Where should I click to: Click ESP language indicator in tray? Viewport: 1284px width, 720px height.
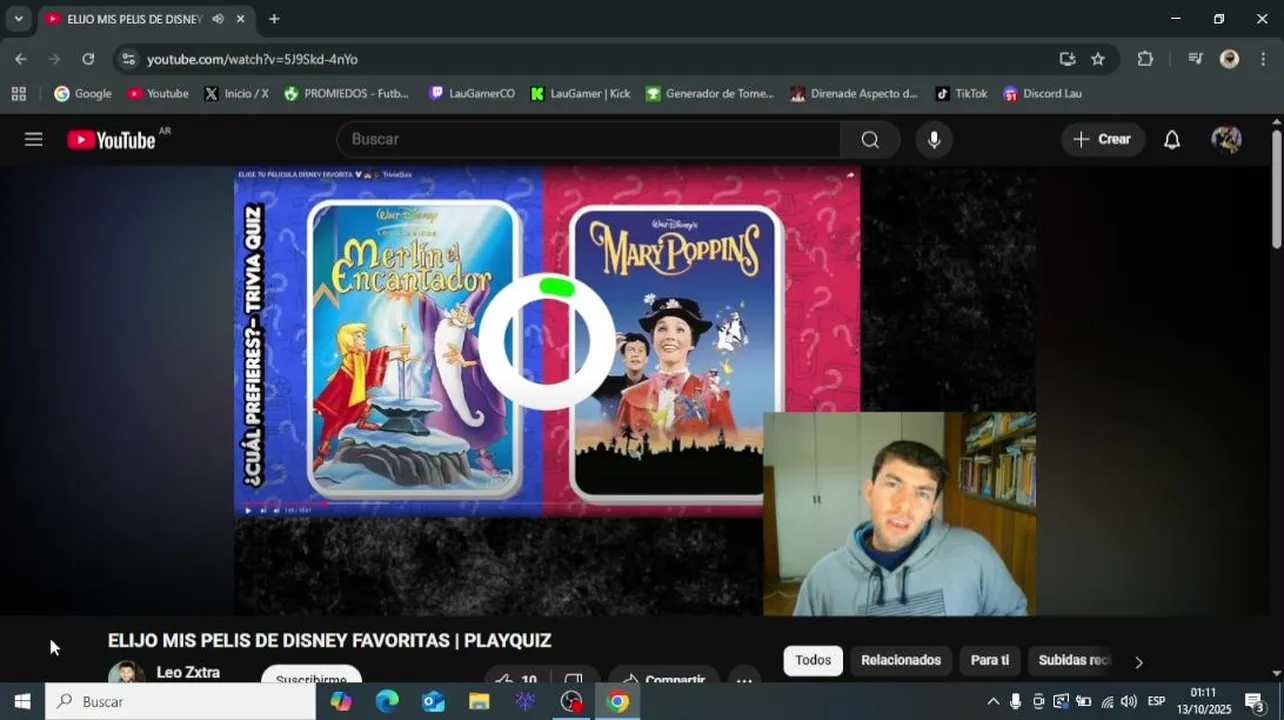tap(1156, 701)
